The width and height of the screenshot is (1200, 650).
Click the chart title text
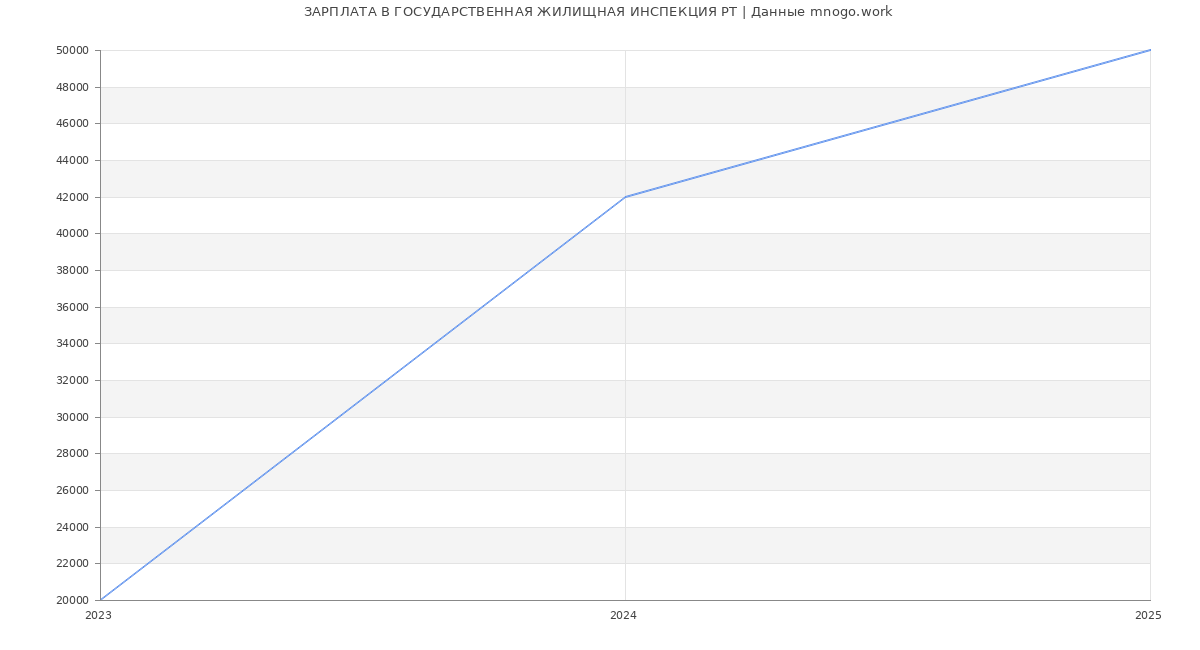(x=598, y=12)
